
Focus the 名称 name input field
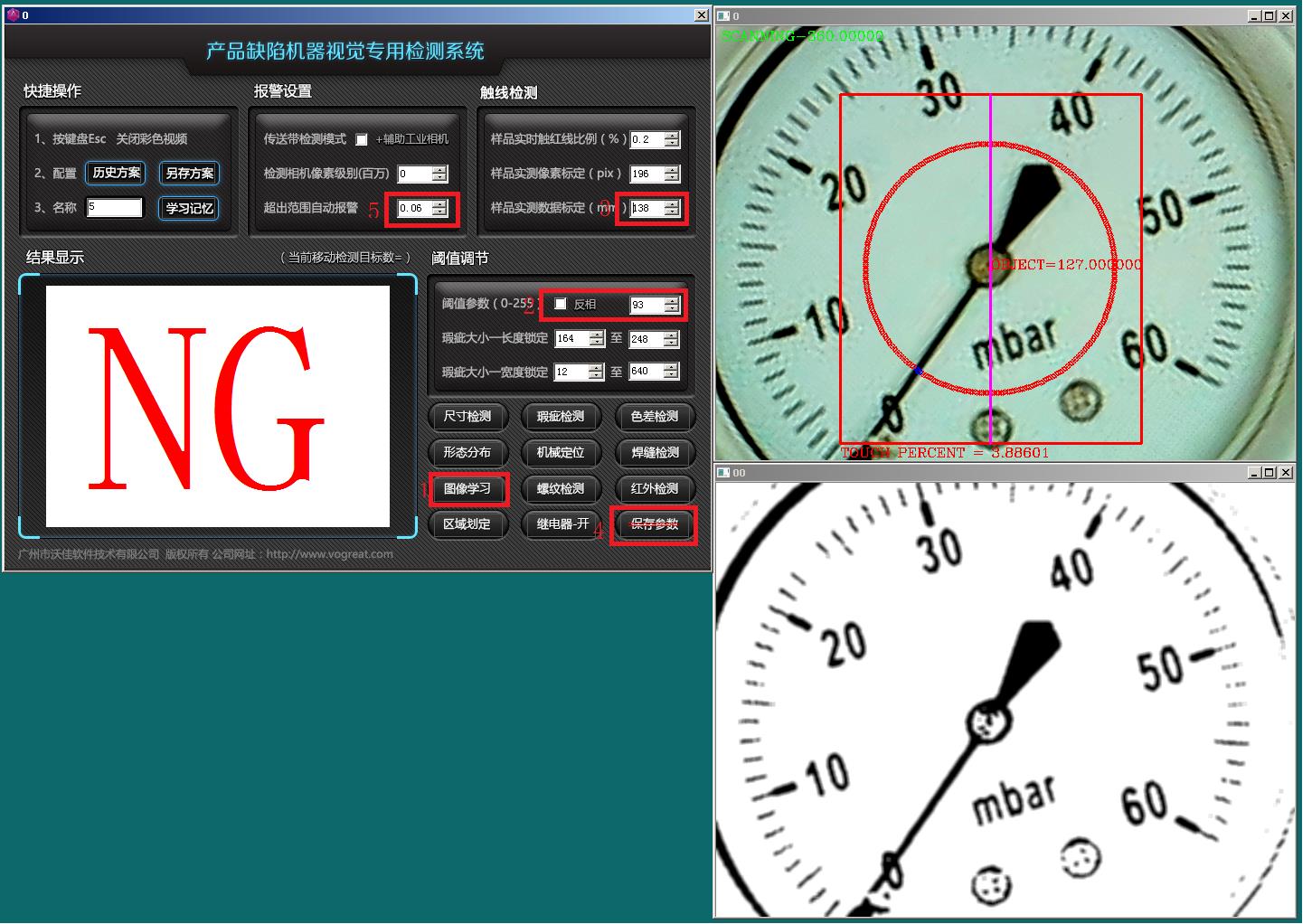pos(115,207)
